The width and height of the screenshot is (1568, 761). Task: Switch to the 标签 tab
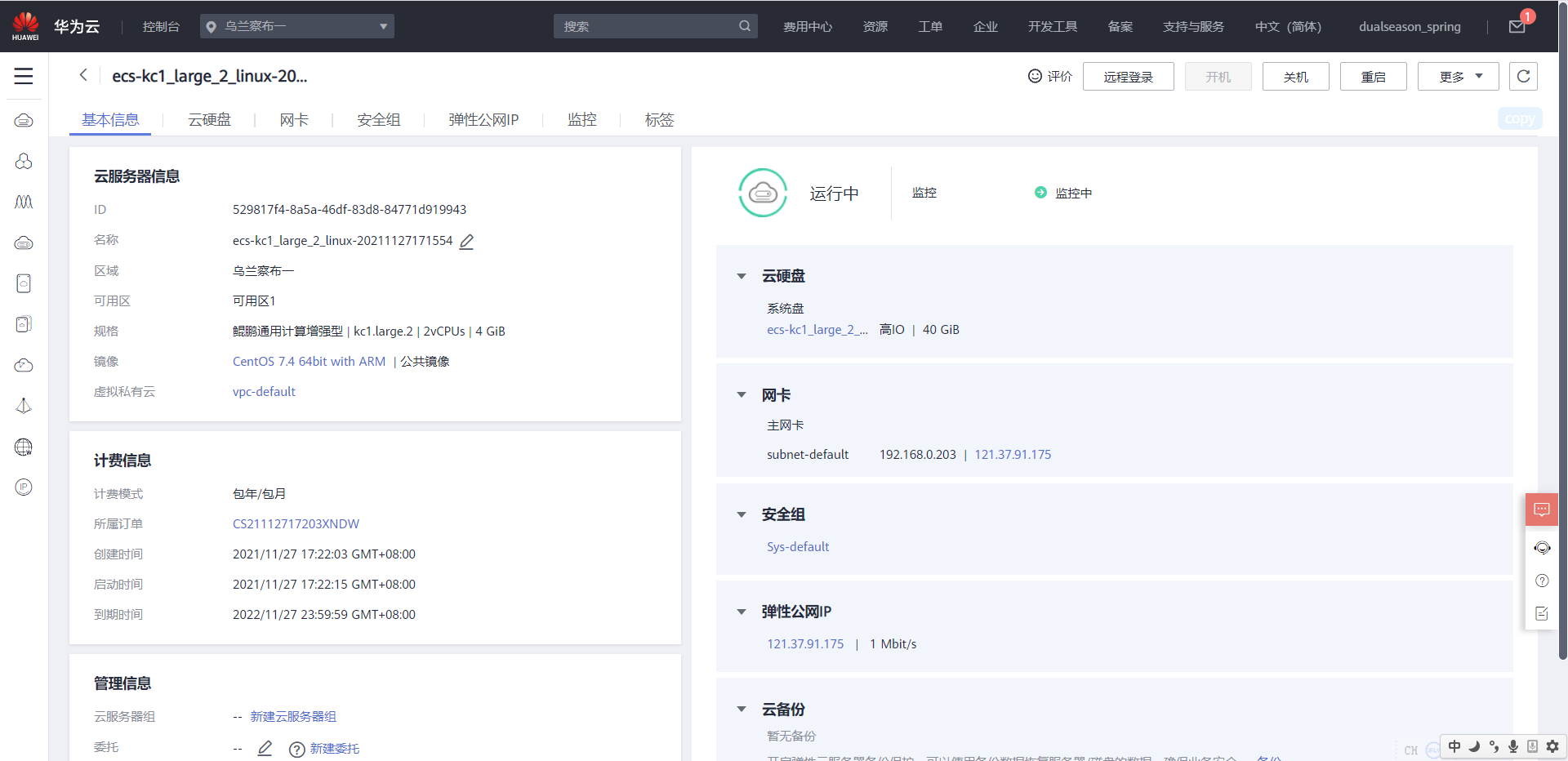pyautogui.click(x=659, y=120)
